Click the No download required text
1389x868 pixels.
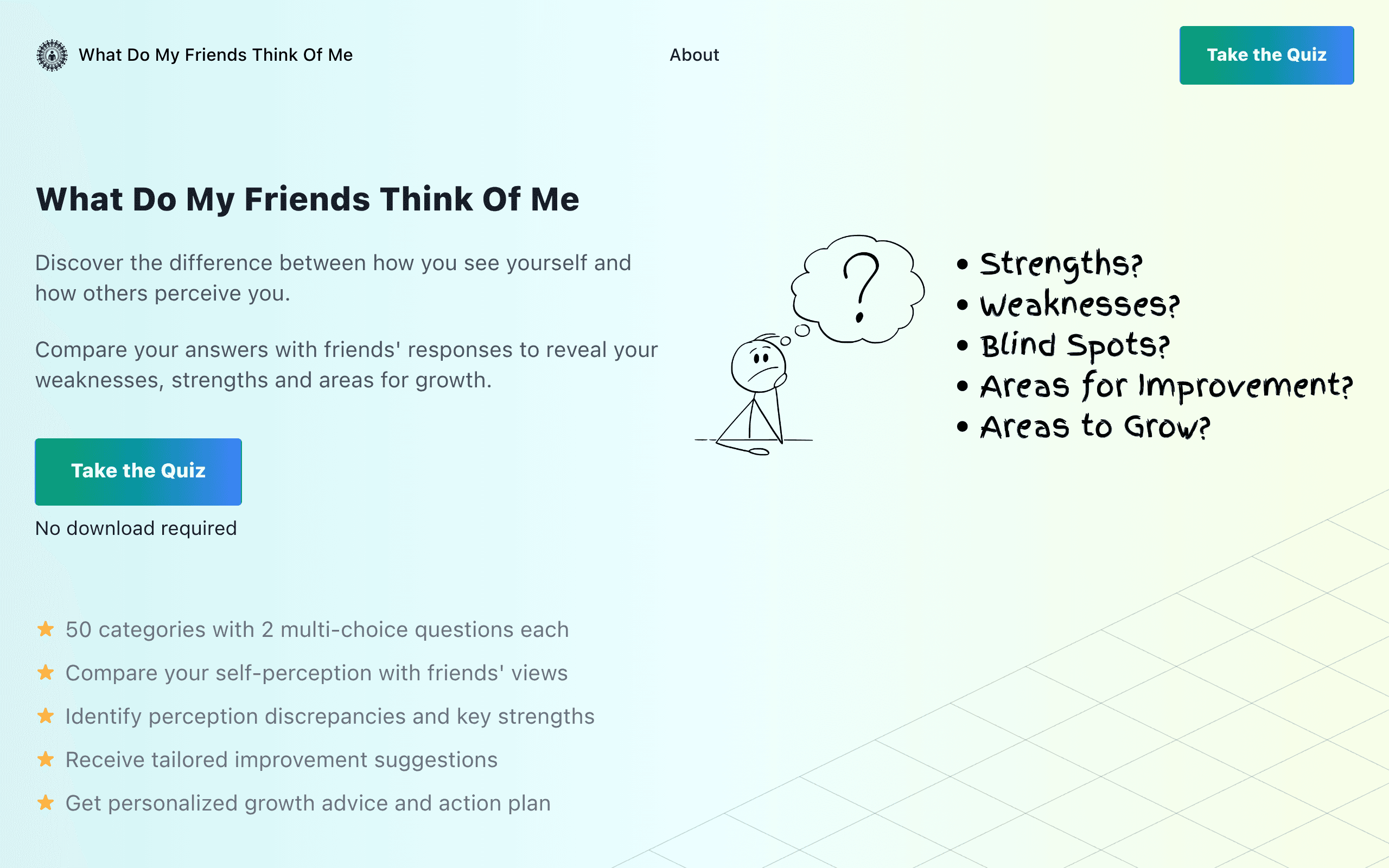click(x=136, y=528)
